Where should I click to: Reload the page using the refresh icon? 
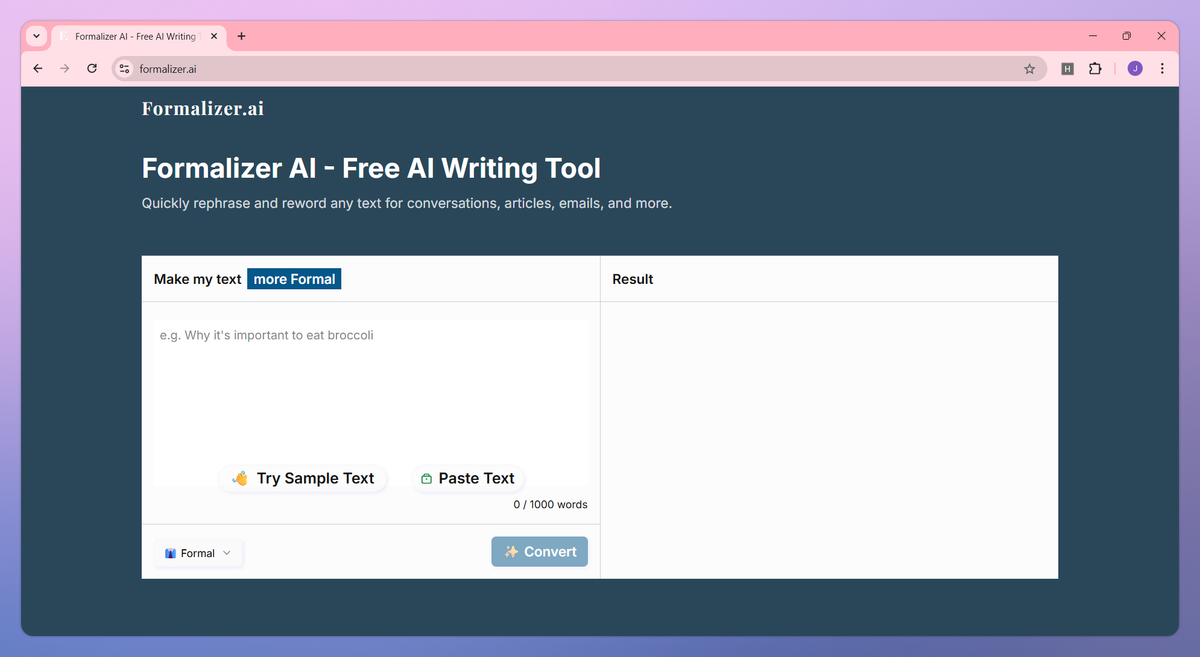click(91, 68)
